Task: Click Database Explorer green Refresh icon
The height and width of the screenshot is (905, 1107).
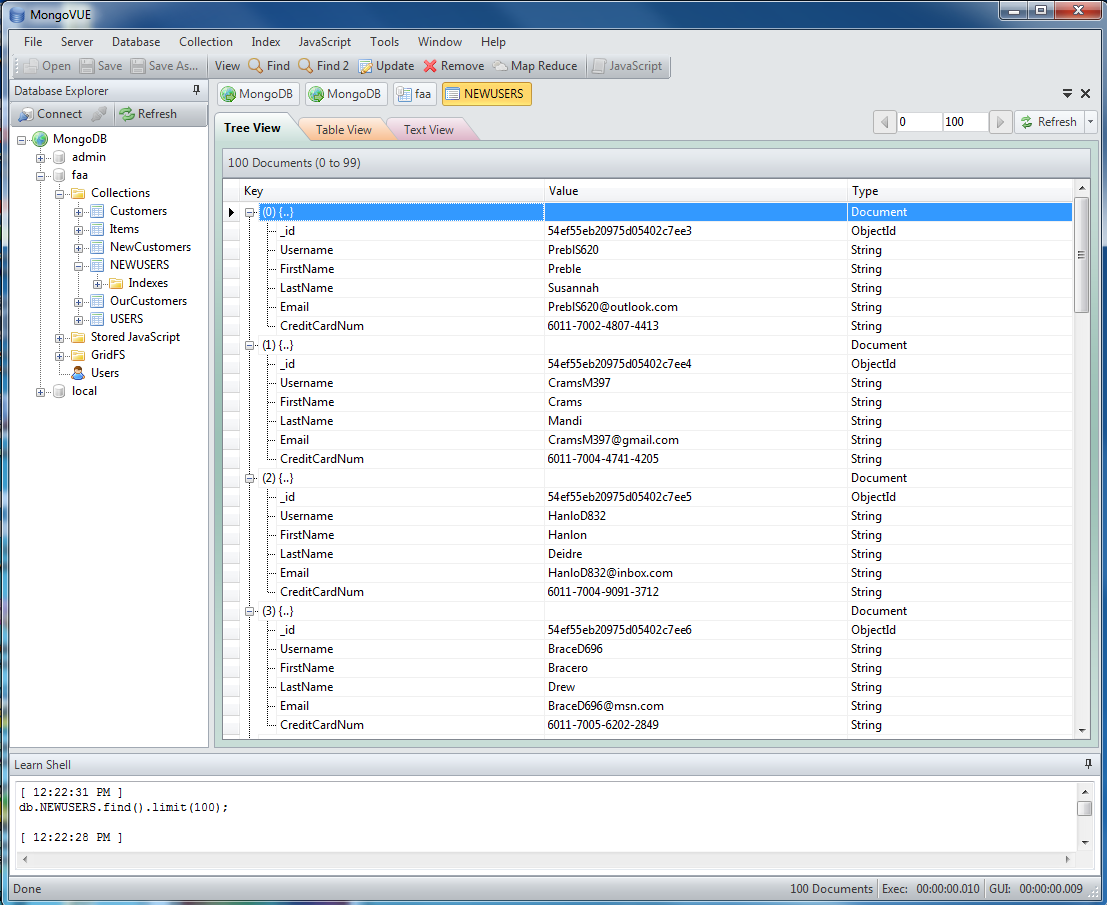Action: click(127, 114)
